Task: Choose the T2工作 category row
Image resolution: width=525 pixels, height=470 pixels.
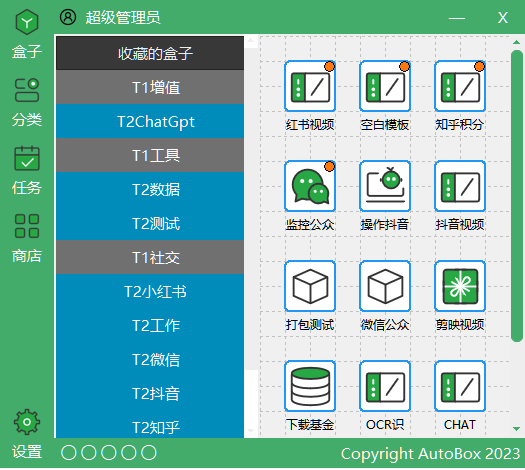Action: click(150, 325)
